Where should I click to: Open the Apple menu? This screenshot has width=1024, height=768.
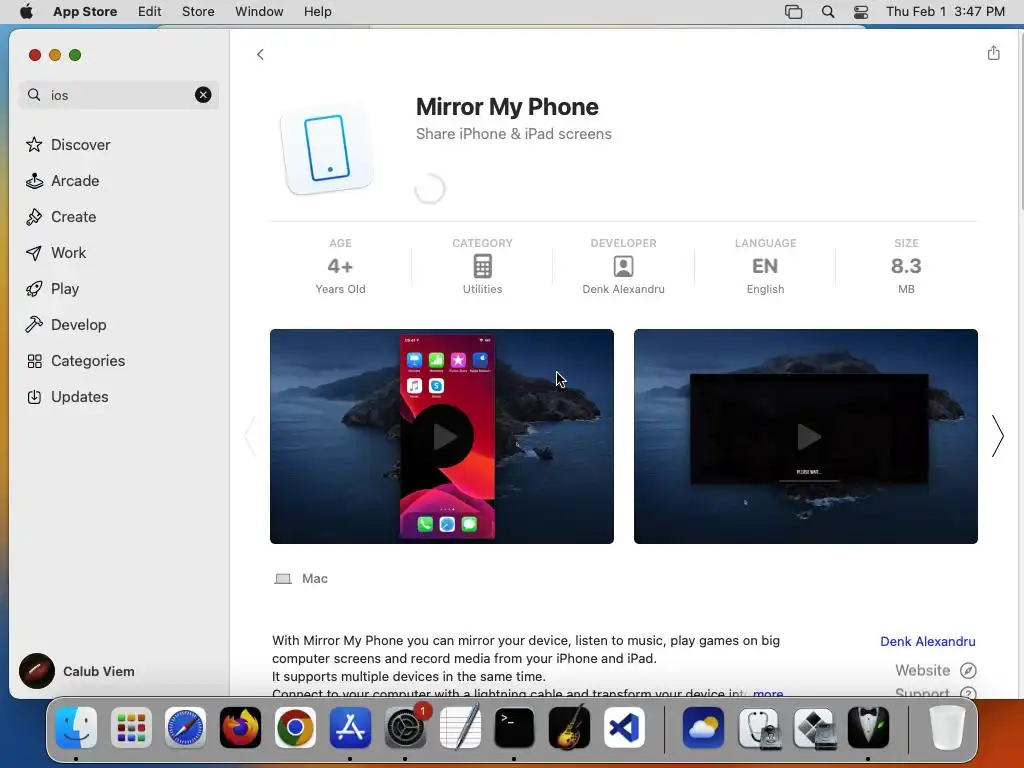click(x=26, y=11)
